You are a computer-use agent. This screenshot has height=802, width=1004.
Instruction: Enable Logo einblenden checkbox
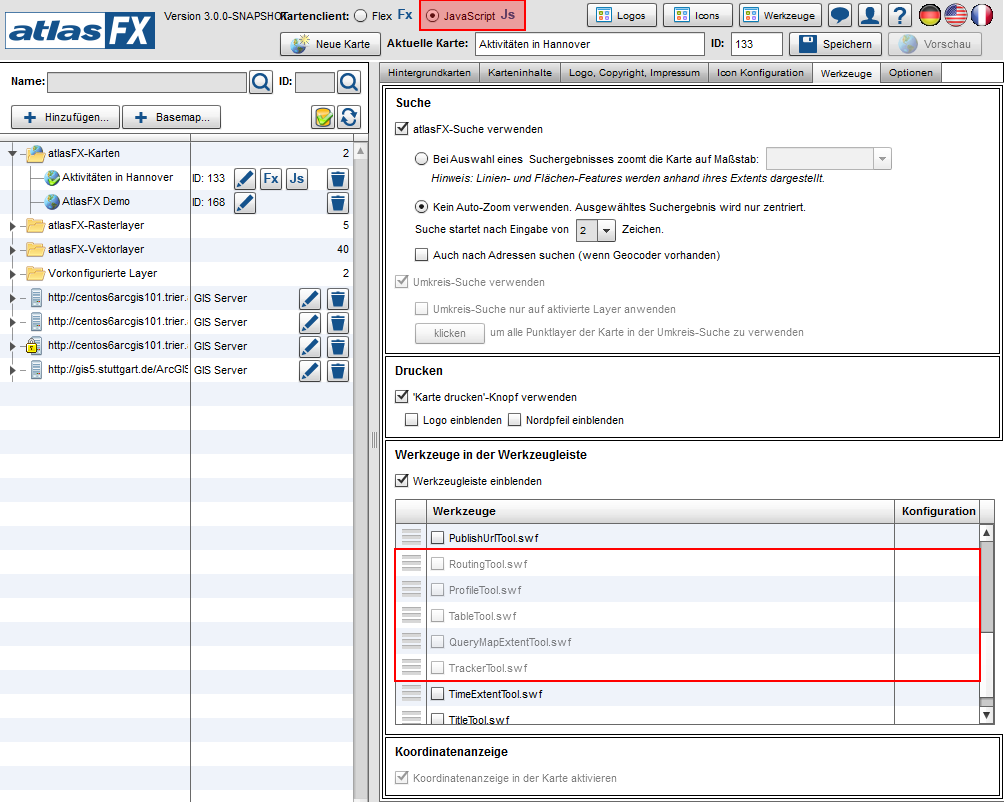pyautogui.click(x=412, y=420)
